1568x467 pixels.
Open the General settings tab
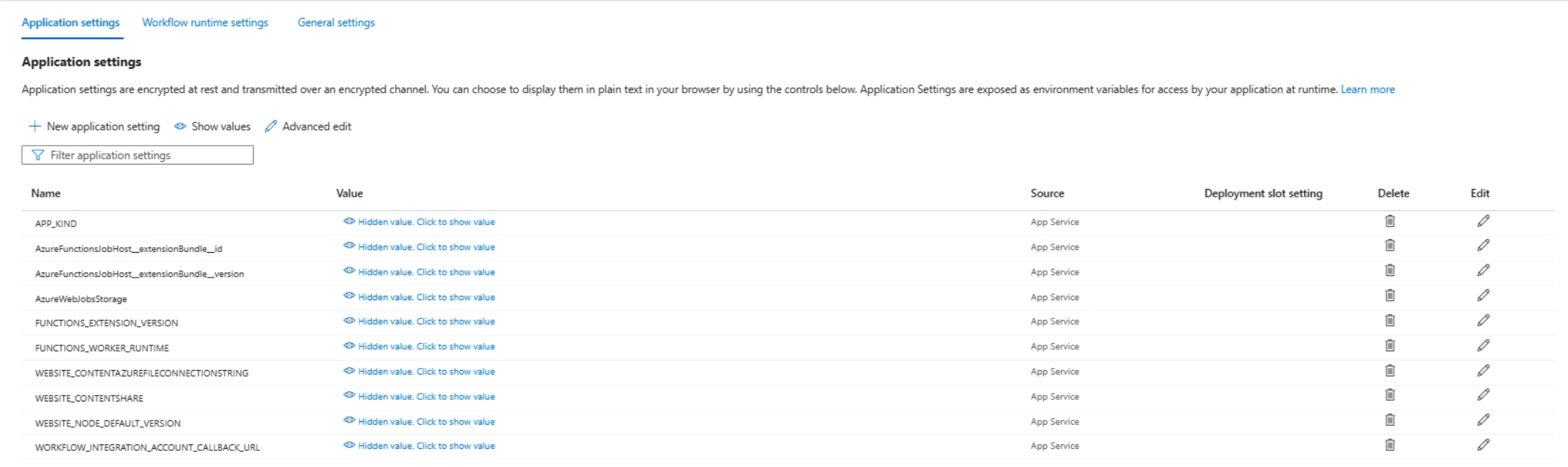335,23
